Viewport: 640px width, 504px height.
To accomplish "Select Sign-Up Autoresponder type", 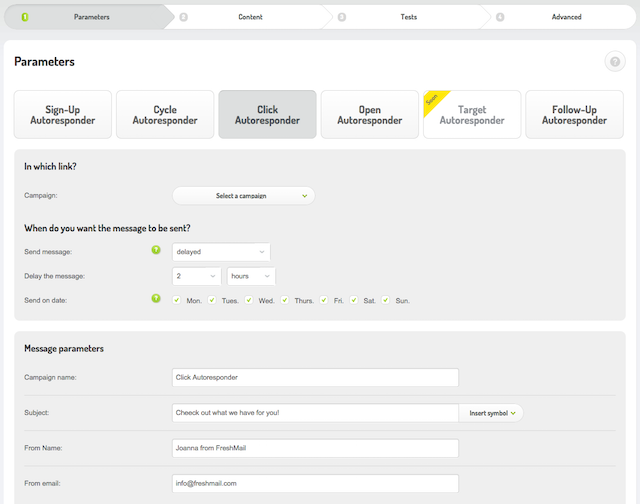I will (x=63, y=115).
